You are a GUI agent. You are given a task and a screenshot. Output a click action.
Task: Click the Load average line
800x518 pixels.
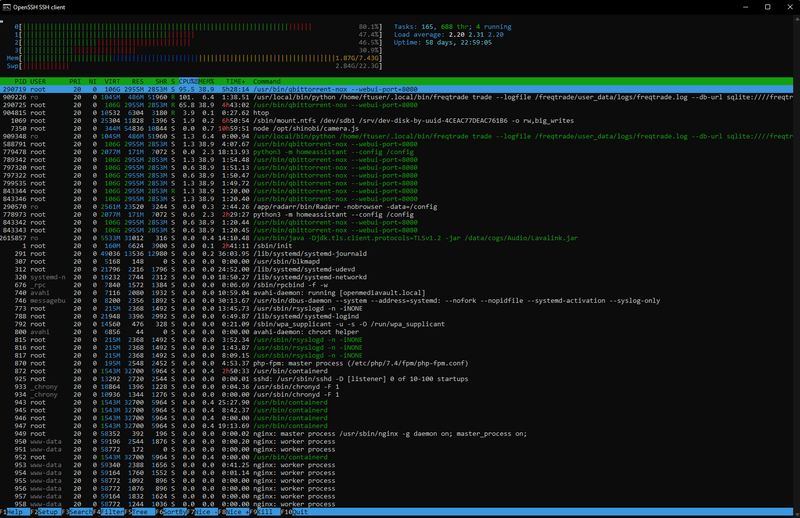coord(448,35)
